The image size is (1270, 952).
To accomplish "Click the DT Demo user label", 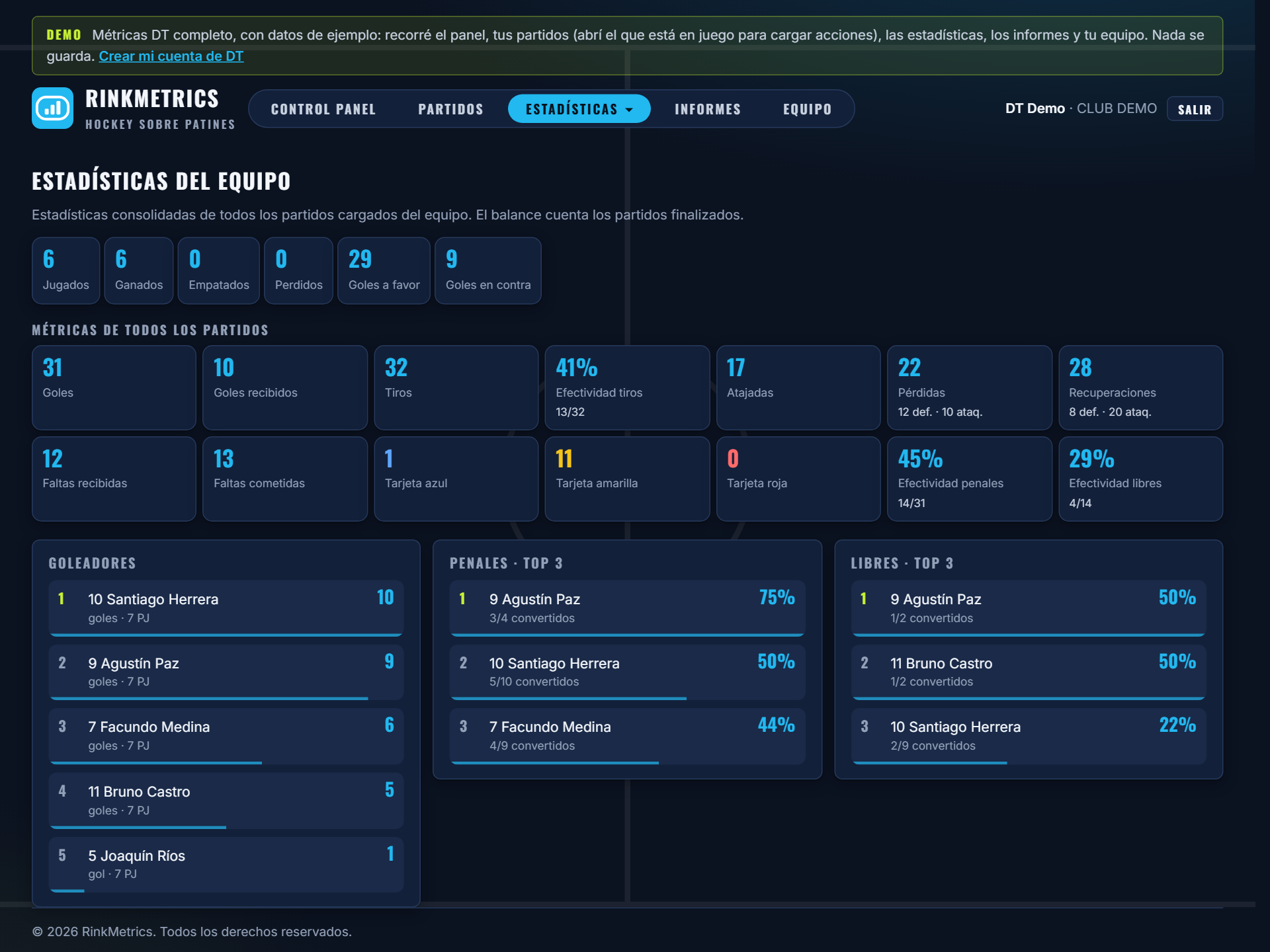I will tap(1035, 108).
